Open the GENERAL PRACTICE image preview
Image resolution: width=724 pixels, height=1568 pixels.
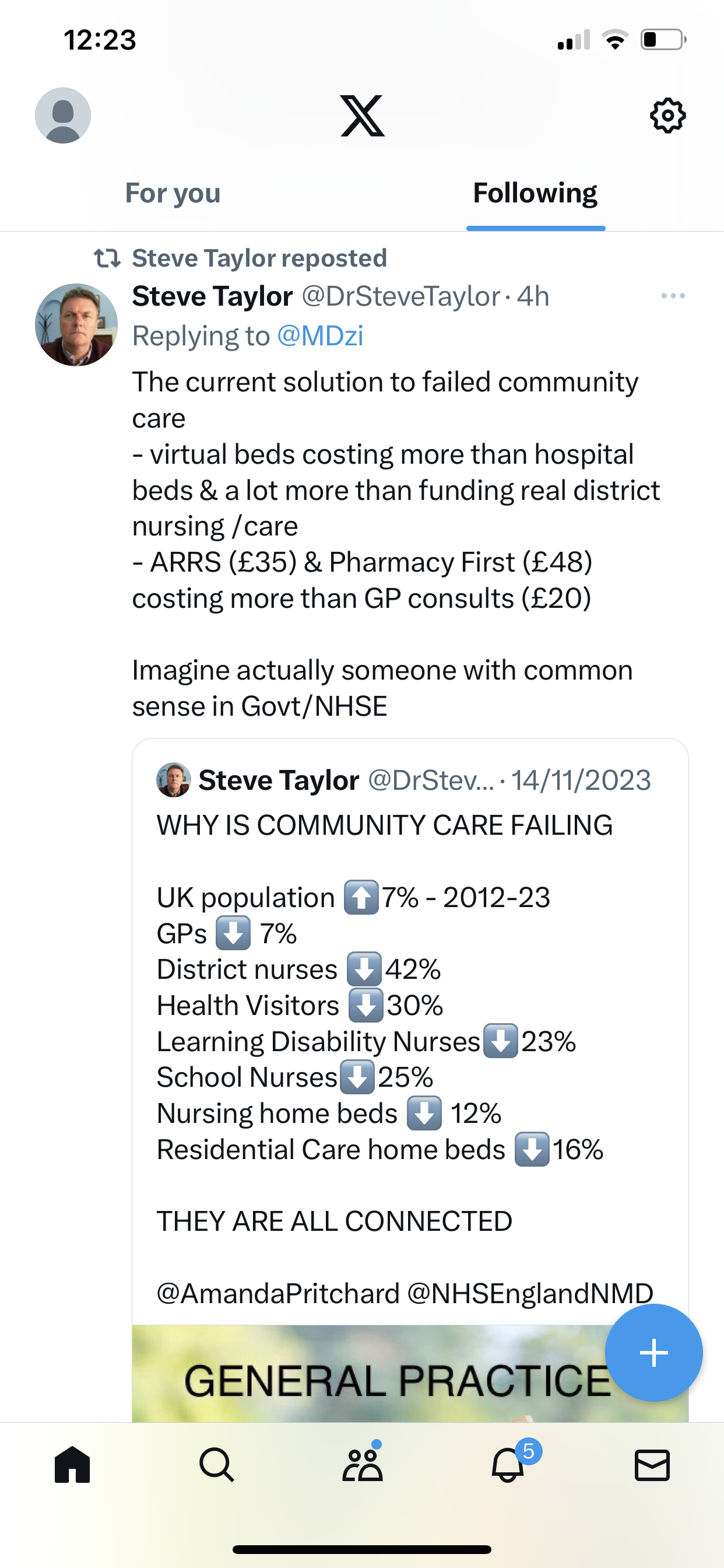pos(410,1373)
